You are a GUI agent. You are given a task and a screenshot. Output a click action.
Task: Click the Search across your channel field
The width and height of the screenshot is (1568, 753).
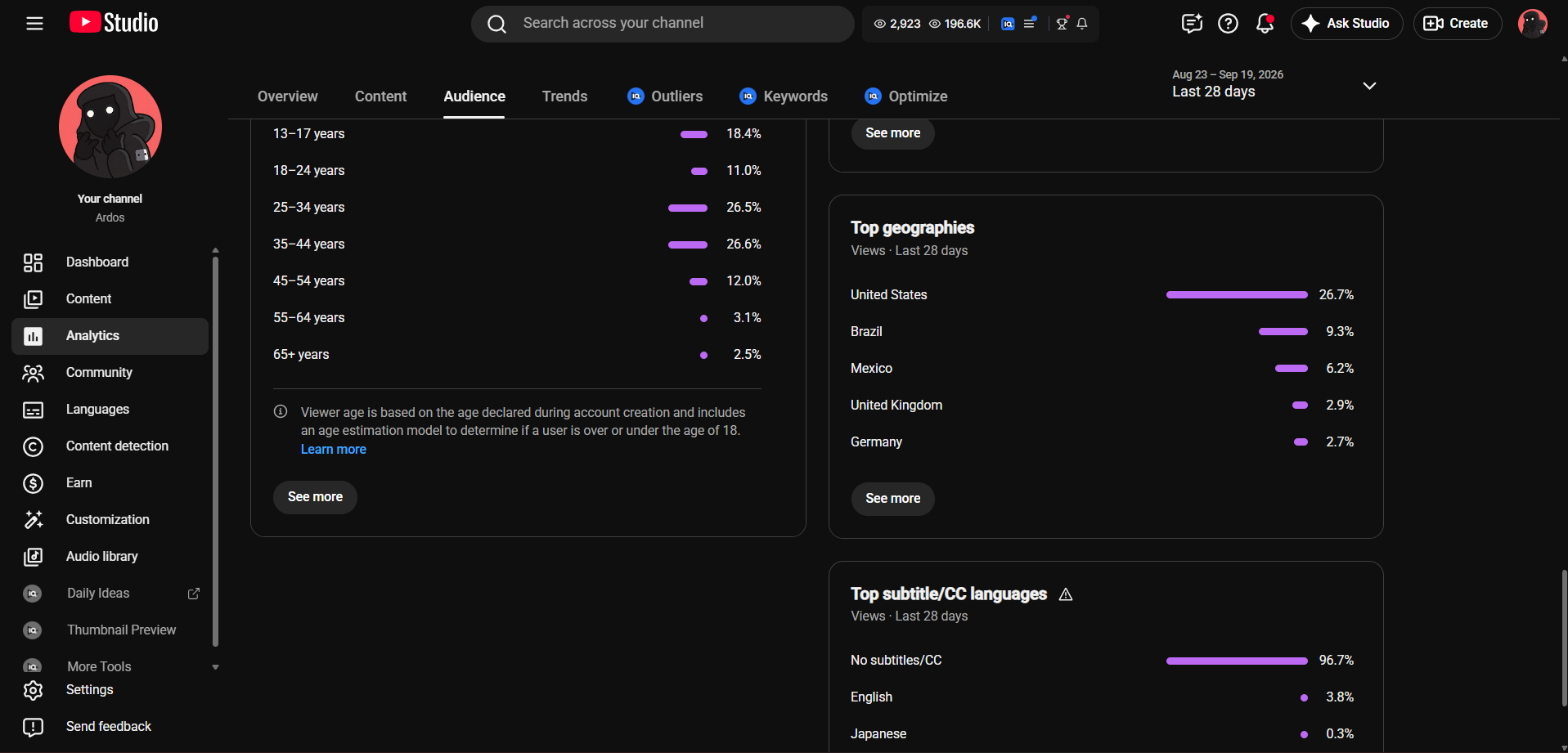[663, 24]
